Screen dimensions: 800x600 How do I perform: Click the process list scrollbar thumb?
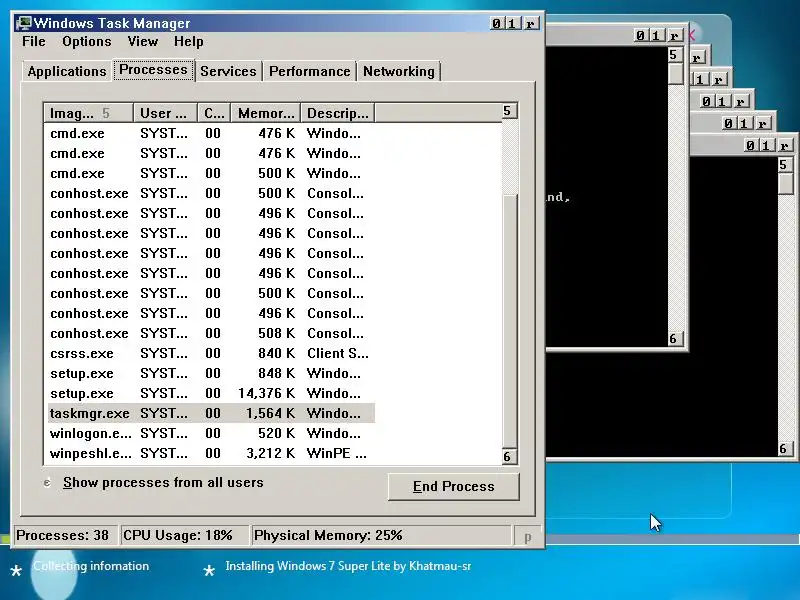click(x=510, y=321)
